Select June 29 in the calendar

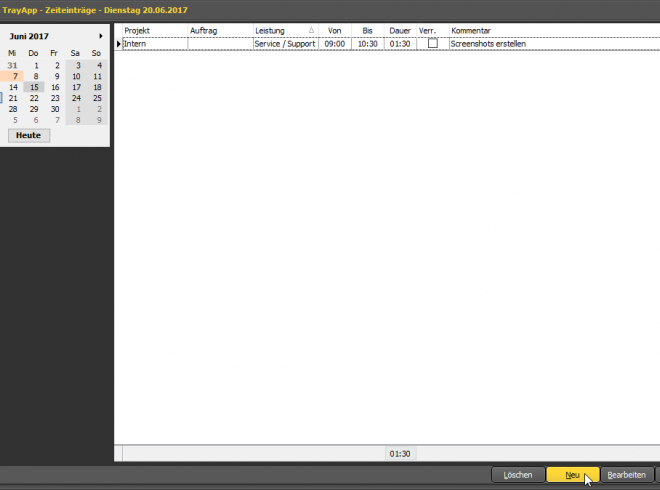(34, 109)
